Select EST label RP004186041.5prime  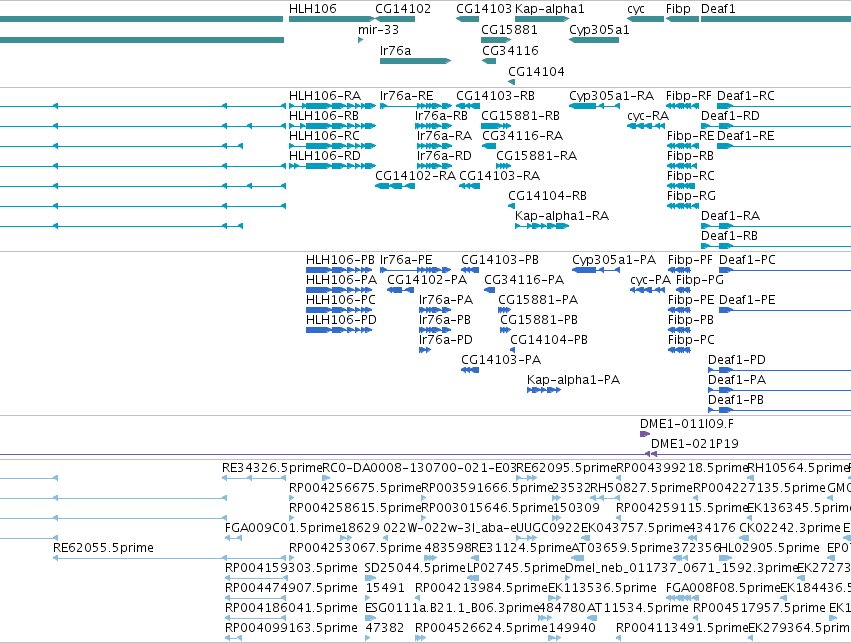click(291, 608)
